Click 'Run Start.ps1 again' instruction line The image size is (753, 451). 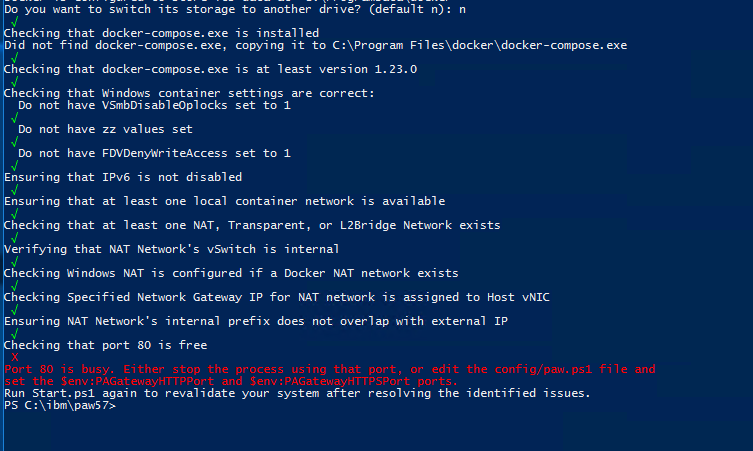(x=297, y=393)
